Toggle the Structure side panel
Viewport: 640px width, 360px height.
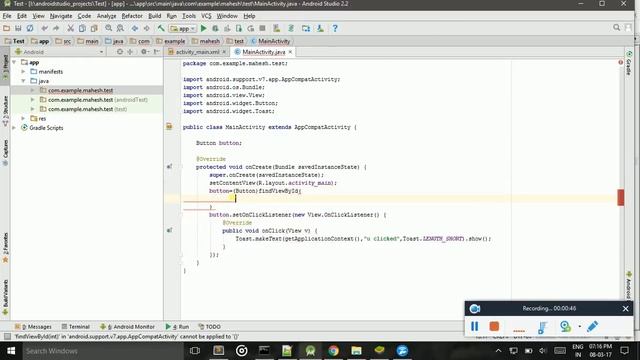click(x=5, y=111)
